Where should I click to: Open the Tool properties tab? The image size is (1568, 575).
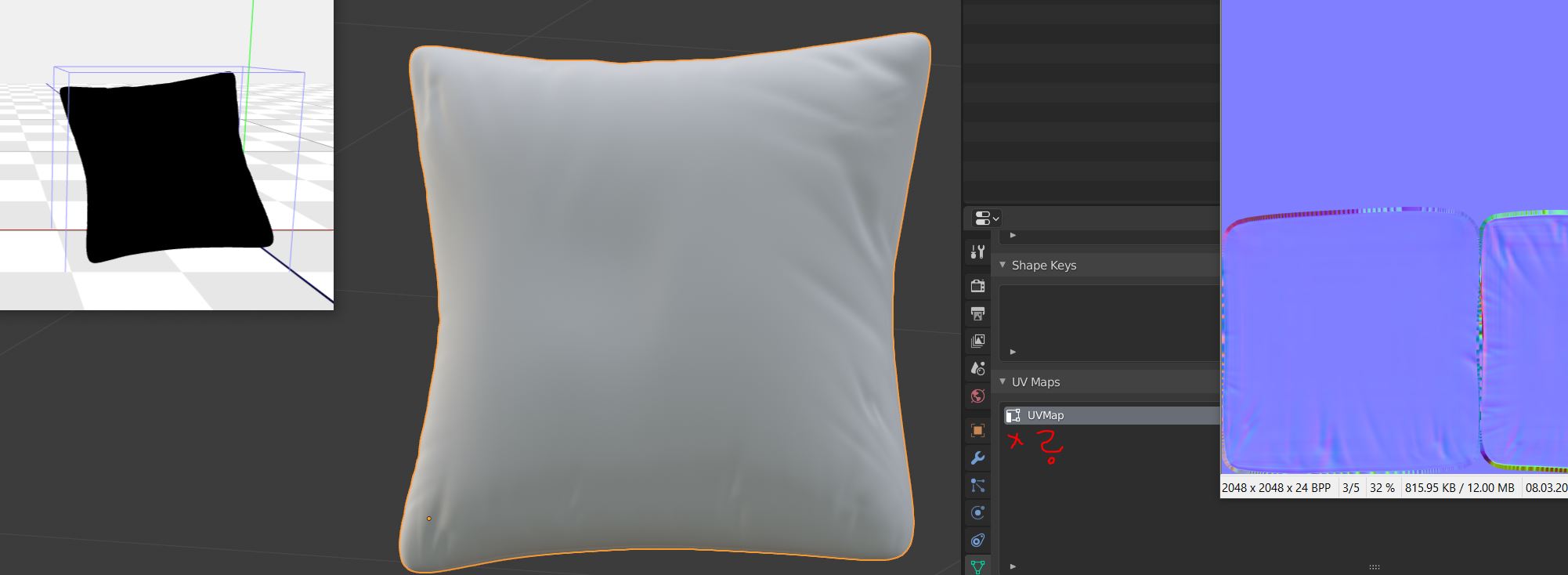point(977,251)
